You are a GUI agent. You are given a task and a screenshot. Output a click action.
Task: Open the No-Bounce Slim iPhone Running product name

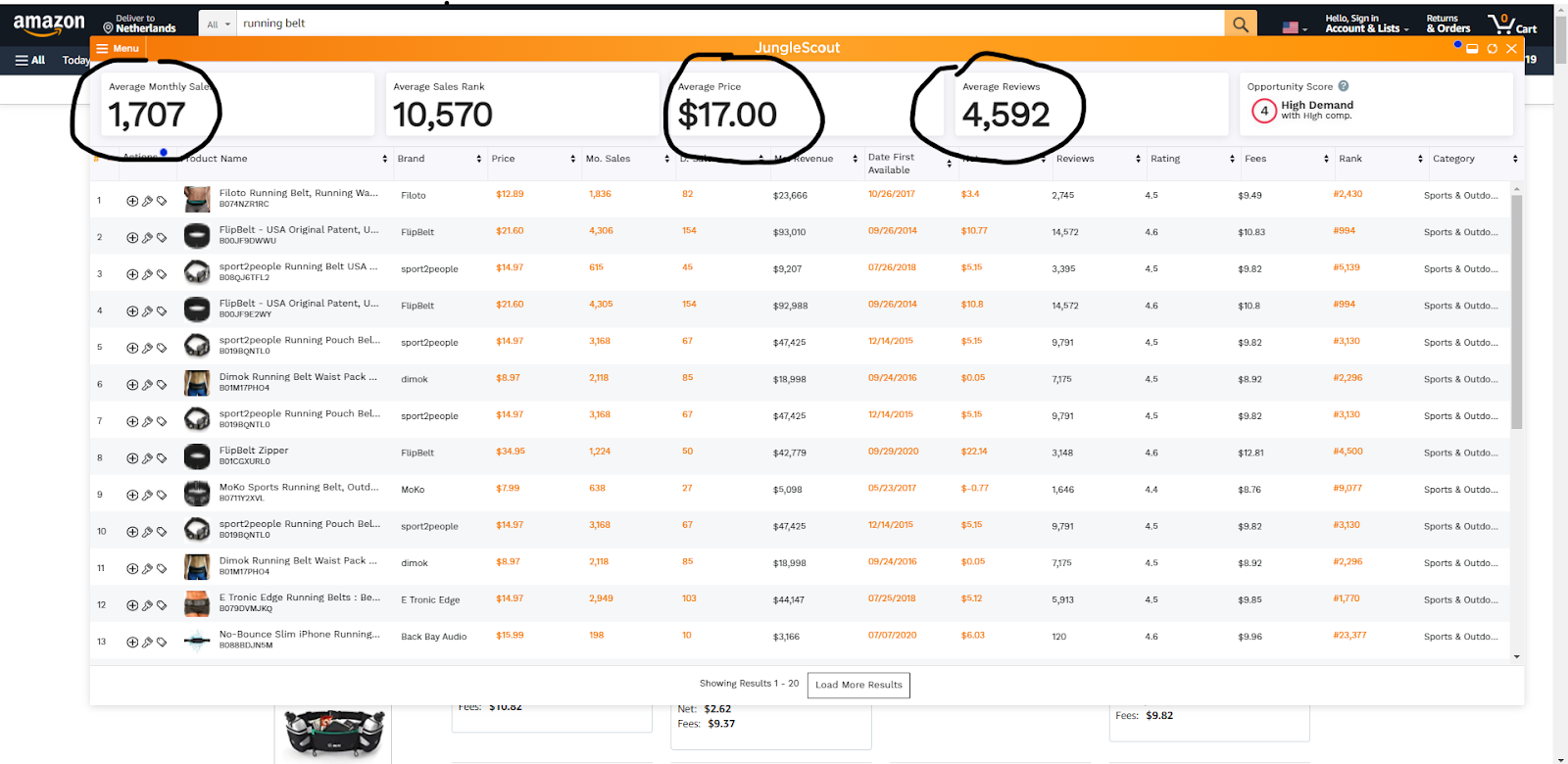[300, 634]
